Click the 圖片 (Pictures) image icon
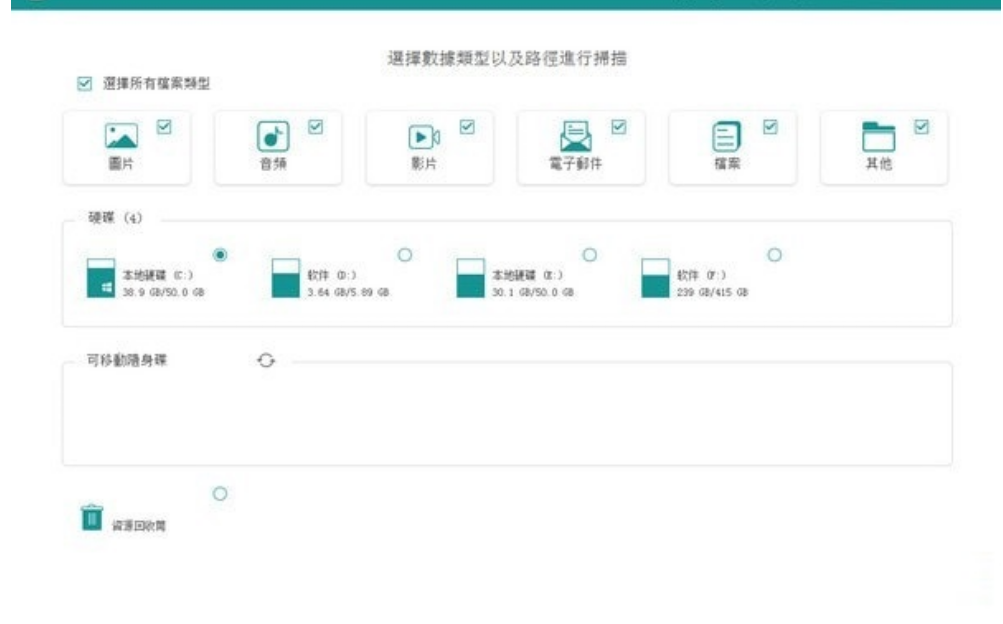 coord(121,136)
